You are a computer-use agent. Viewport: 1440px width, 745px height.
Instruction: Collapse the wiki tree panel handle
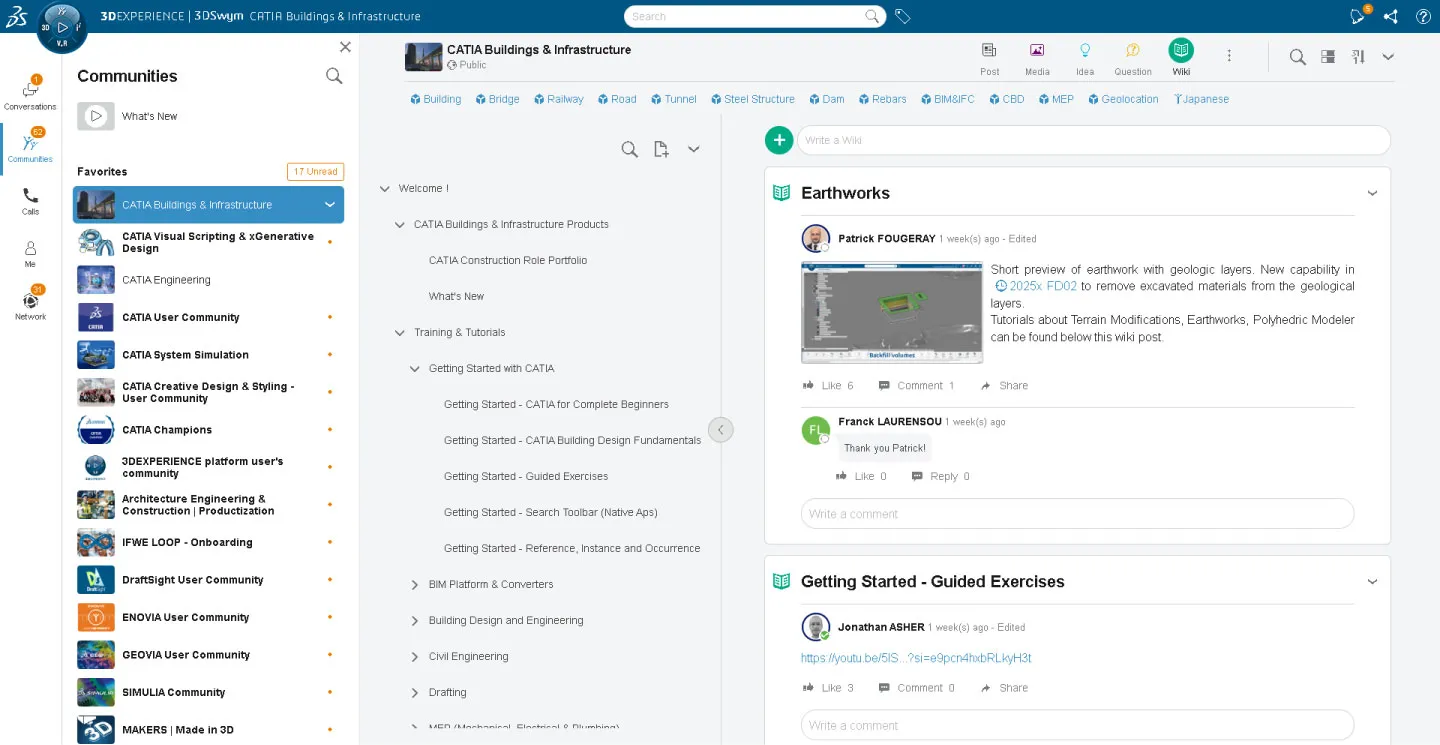click(x=720, y=430)
